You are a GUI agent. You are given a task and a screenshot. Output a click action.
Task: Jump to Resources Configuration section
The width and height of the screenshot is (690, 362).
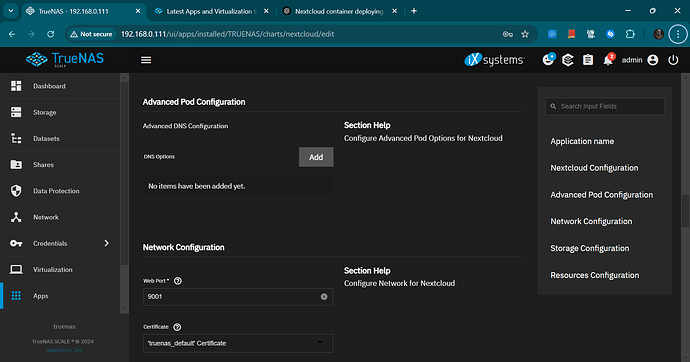click(x=595, y=275)
